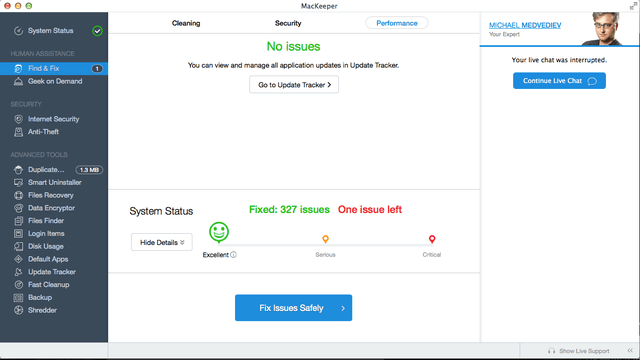Click the Find & Fix sidebar icon

18,68
